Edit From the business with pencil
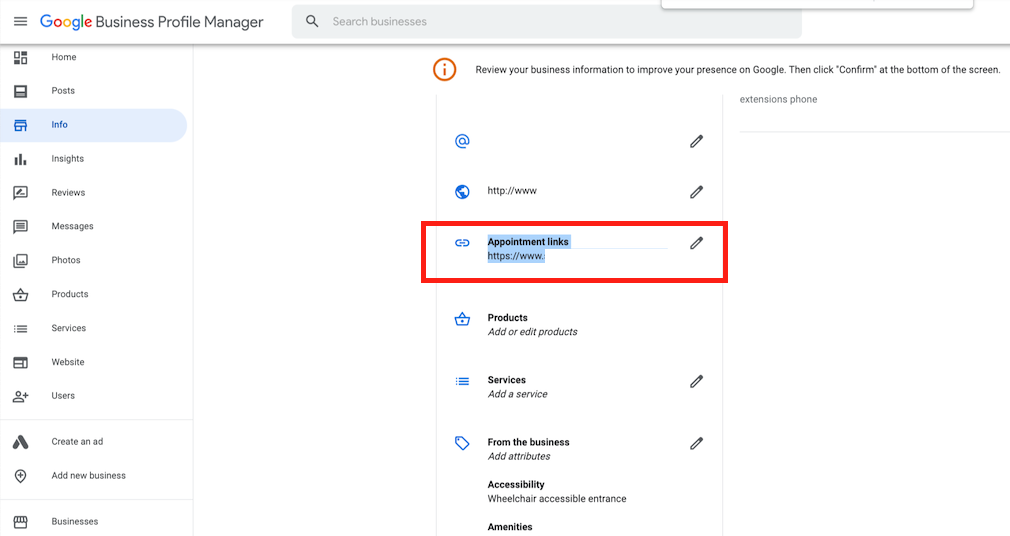 tap(696, 443)
